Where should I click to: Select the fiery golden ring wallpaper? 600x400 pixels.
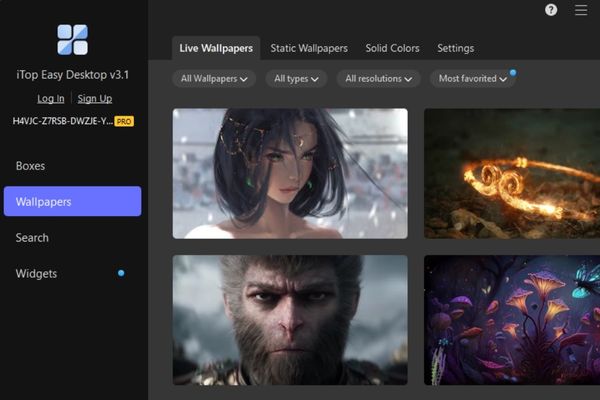click(x=512, y=173)
